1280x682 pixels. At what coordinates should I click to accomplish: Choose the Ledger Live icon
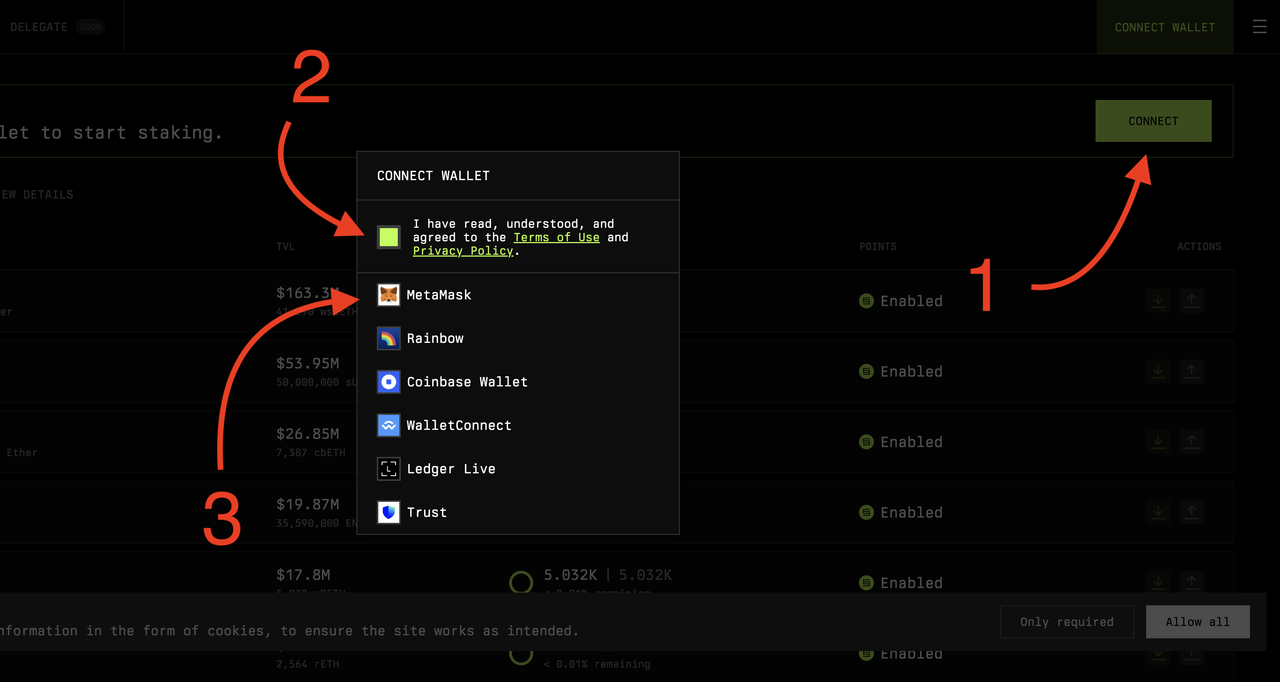coord(389,469)
